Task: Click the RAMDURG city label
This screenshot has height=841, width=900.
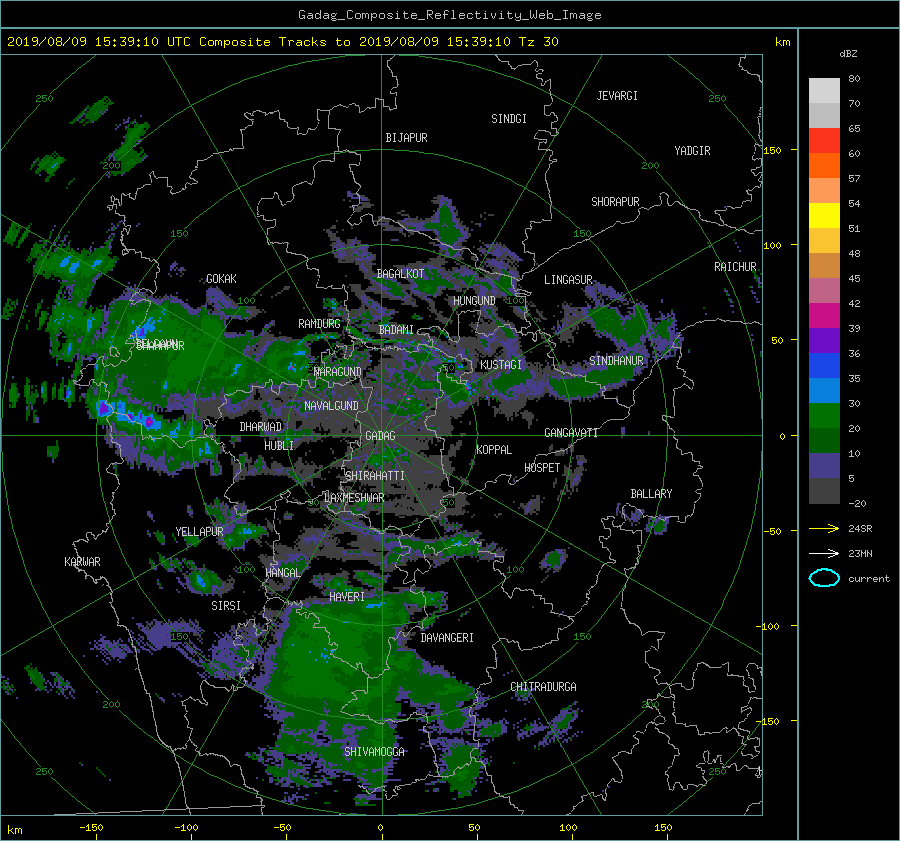Action: point(319,324)
